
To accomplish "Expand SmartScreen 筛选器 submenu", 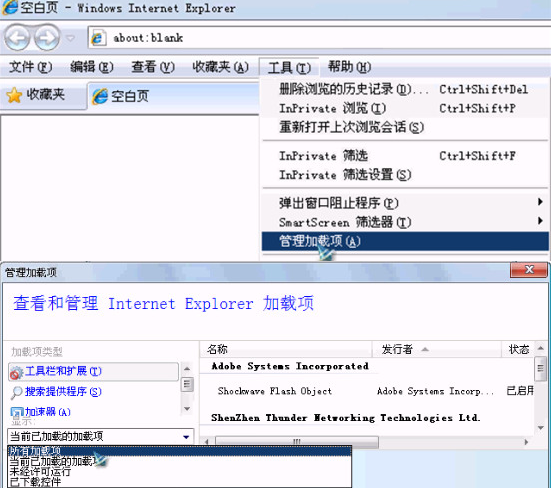I will tap(405, 222).
